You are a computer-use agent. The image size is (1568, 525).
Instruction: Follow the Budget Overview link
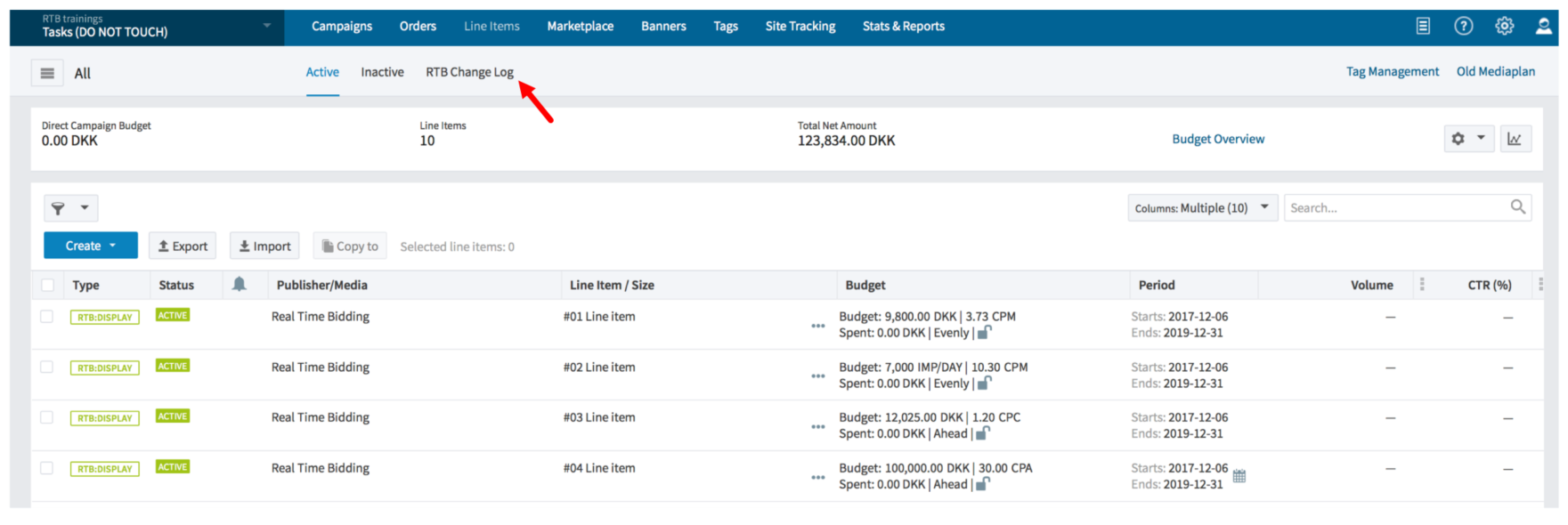[x=1218, y=139]
